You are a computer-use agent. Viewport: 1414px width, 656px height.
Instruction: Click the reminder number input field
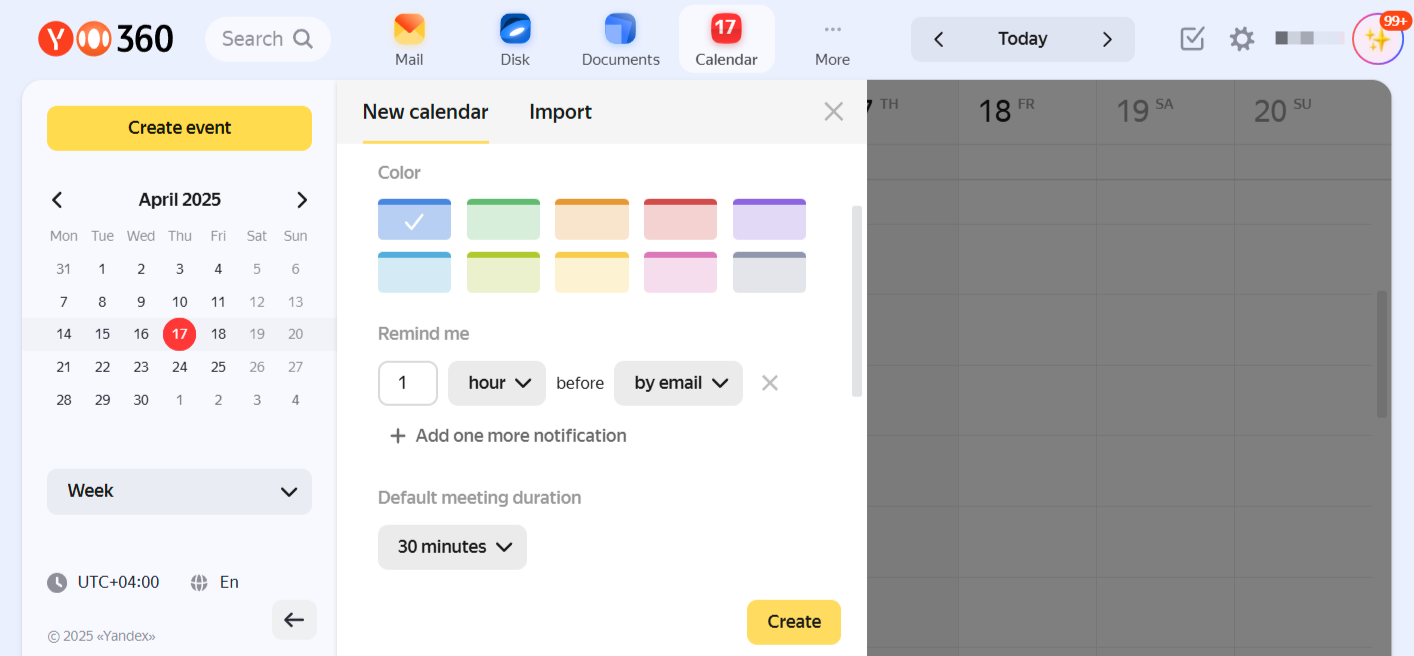(x=408, y=383)
